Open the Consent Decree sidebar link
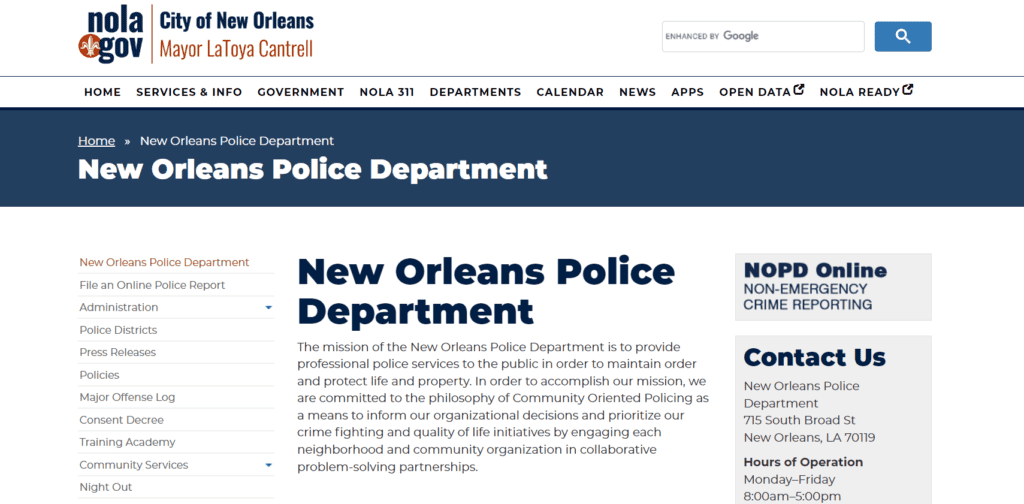1024x504 pixels. click(121, 420)
